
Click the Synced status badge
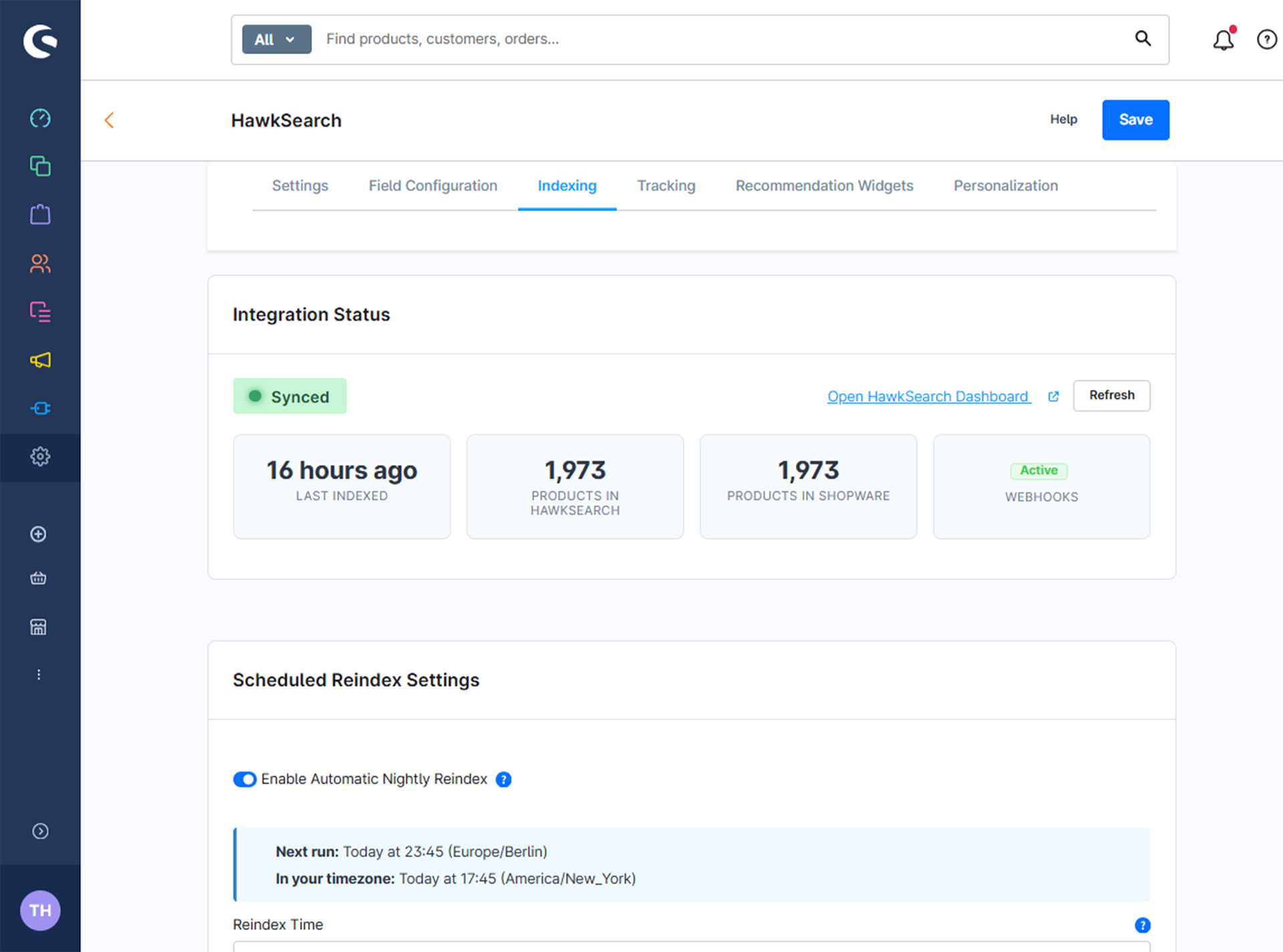[289, 396]
